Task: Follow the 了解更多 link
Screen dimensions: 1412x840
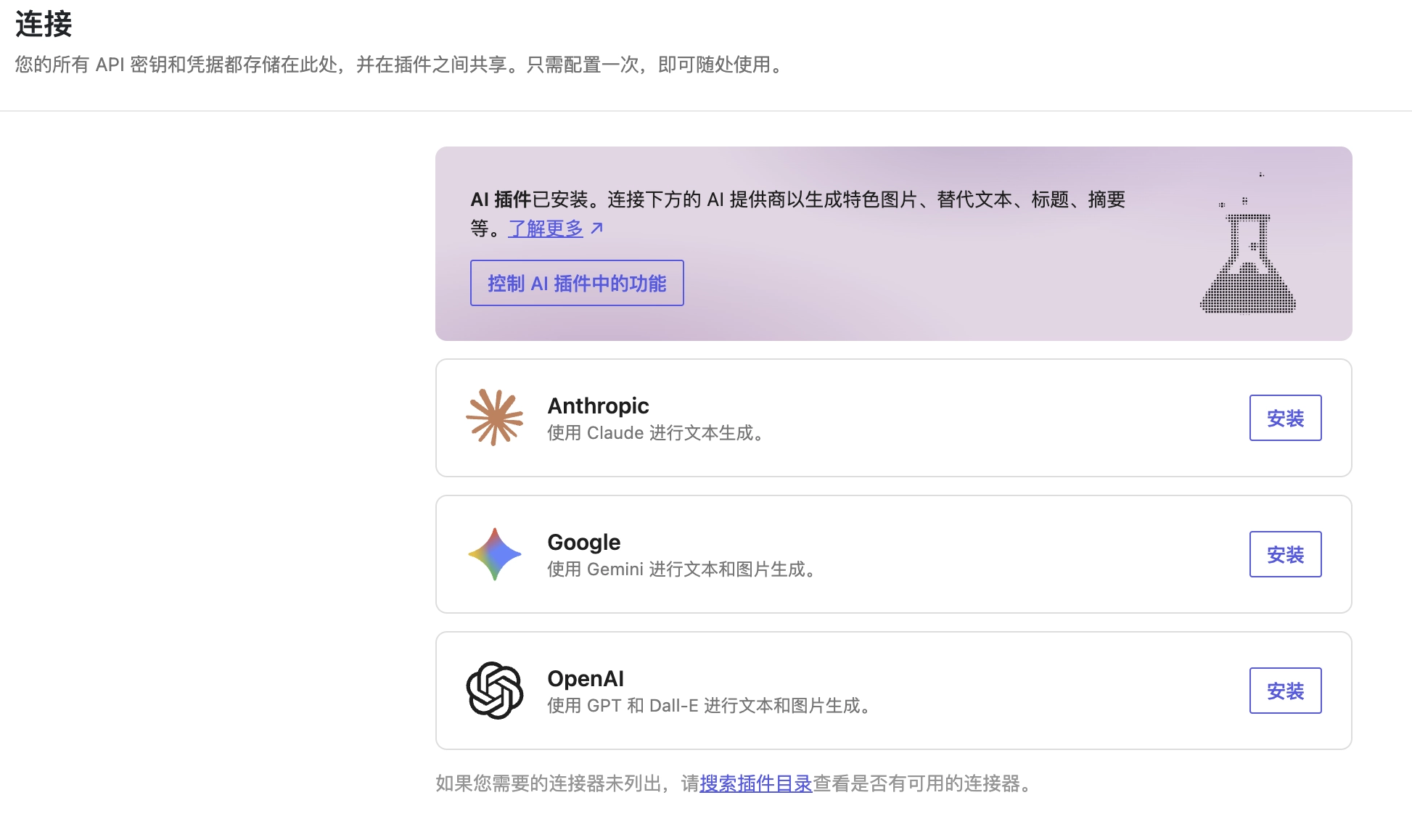Action: [x=546, y=228]
